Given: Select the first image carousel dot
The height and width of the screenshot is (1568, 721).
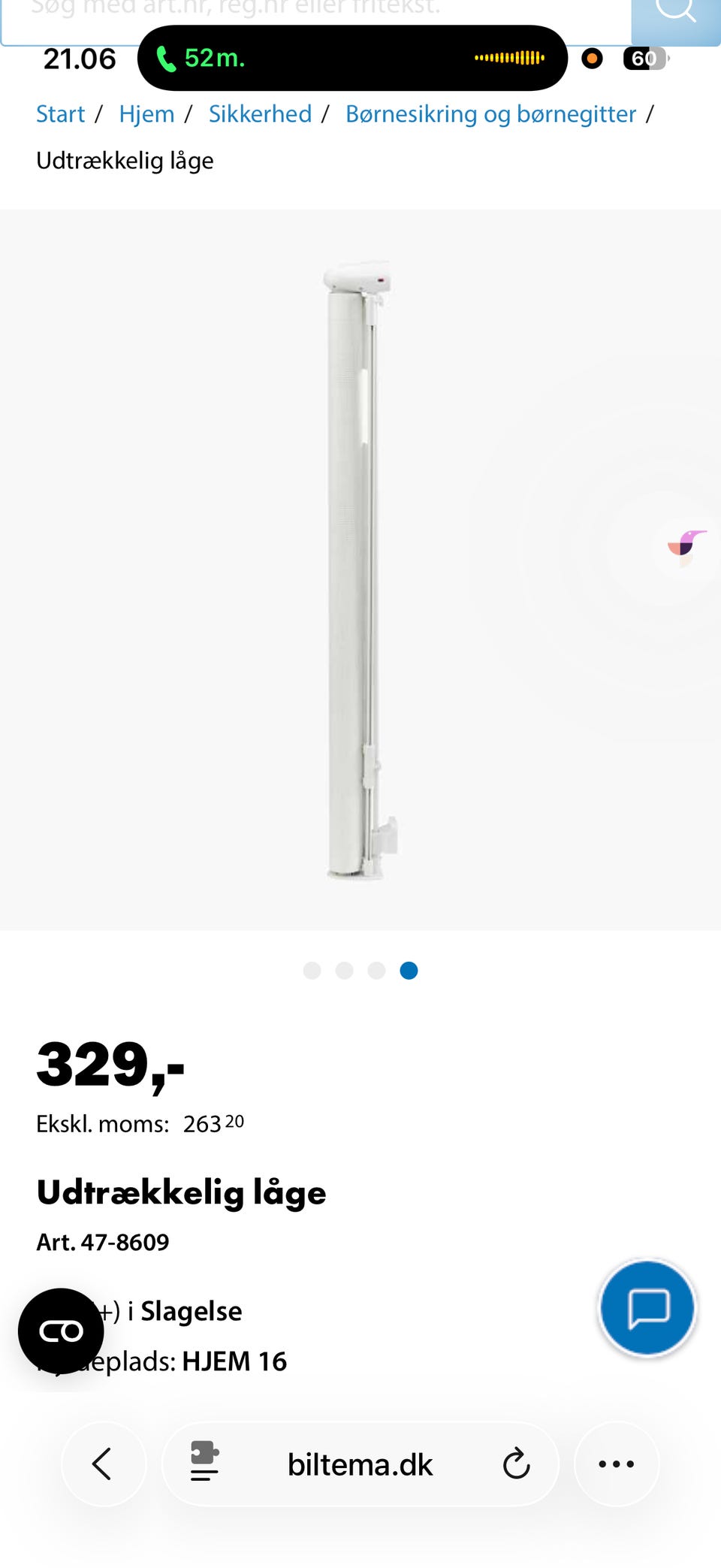Looking at the screenshot, I should pos(312,971).
